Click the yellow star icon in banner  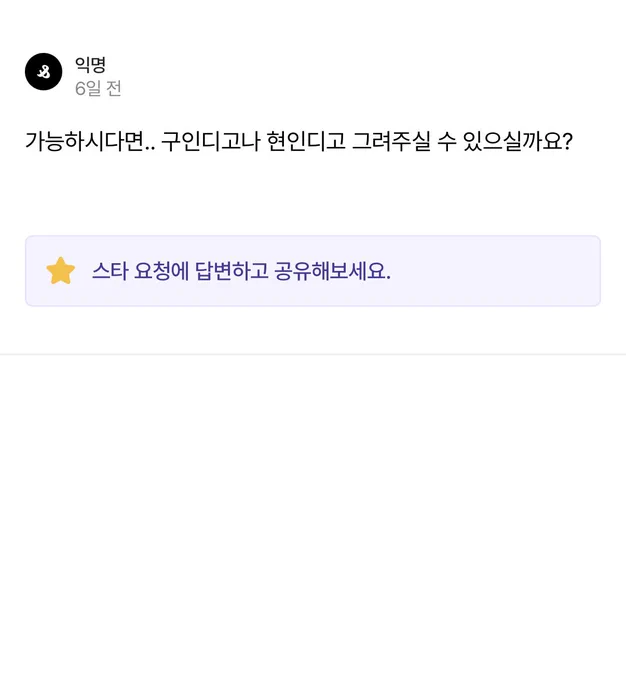coord(61,271)
